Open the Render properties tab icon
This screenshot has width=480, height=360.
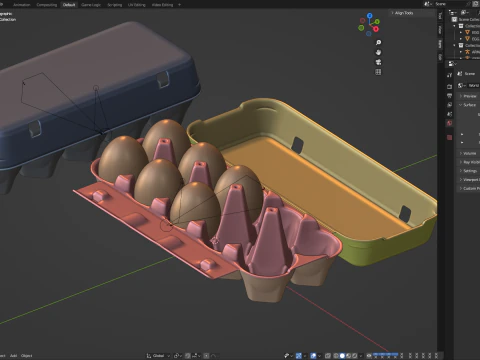coord(450,86)
